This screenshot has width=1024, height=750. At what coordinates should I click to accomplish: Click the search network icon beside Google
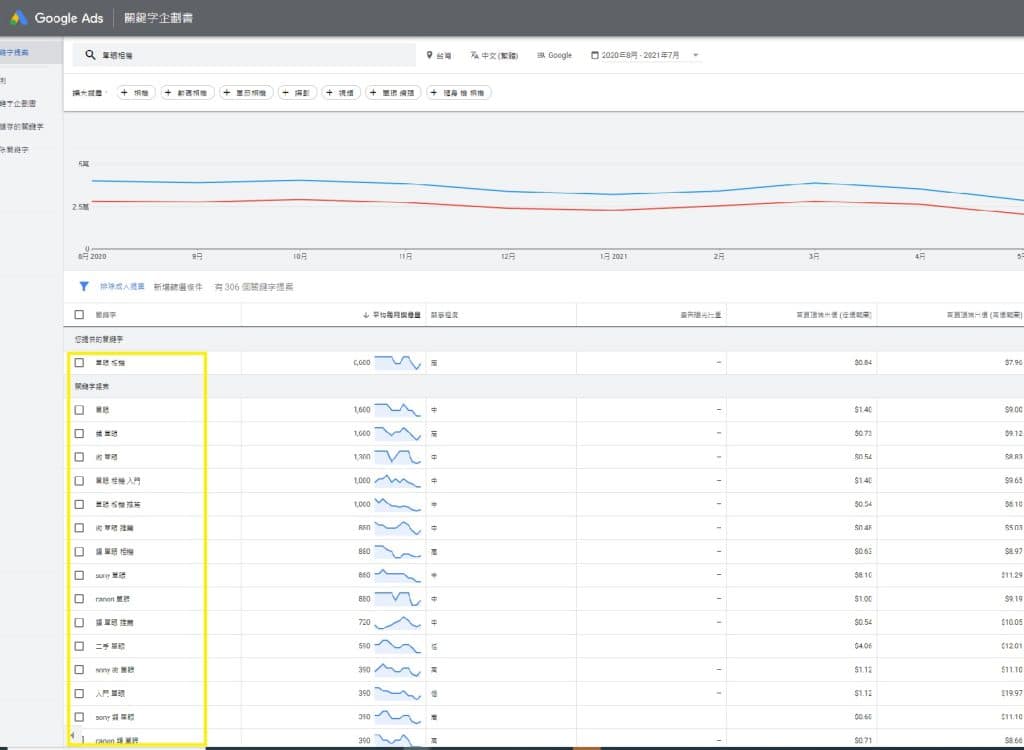(x=541, y=55)
